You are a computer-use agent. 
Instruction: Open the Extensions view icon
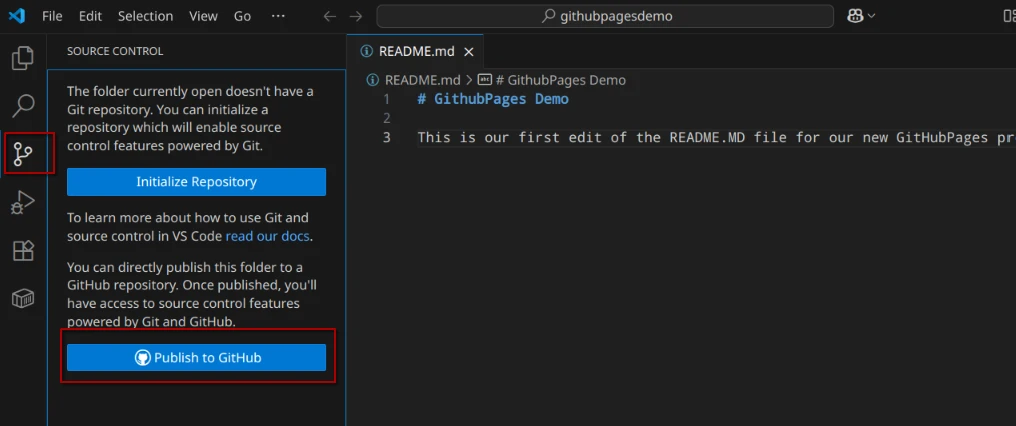(22, 250)
